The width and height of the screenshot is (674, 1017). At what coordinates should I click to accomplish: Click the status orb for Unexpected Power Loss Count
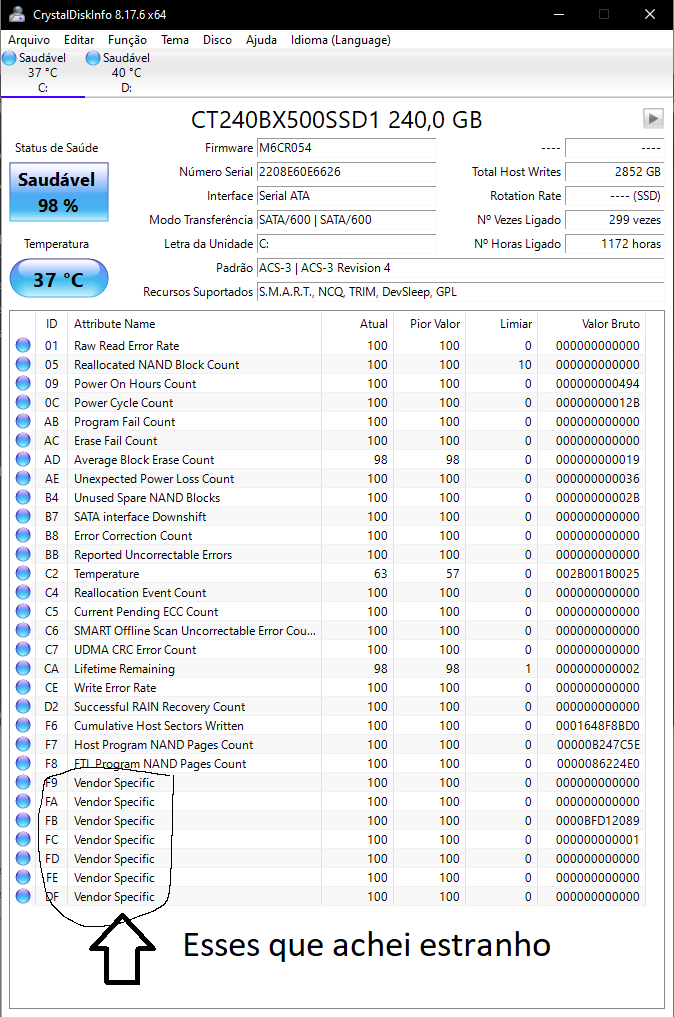pyautogui.click(x=23, y=478)
